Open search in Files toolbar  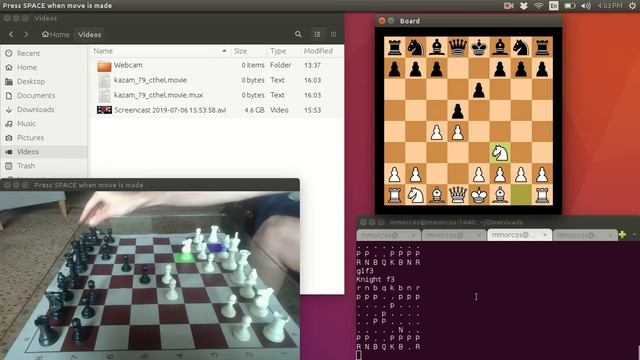coord(298,35)
